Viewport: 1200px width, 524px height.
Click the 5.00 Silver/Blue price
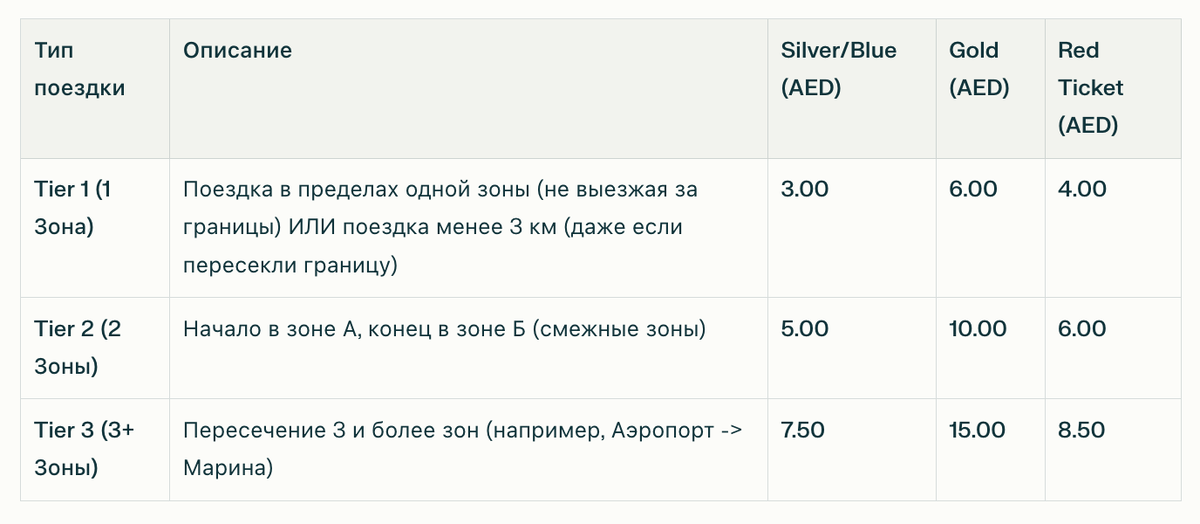pos(805,328)
